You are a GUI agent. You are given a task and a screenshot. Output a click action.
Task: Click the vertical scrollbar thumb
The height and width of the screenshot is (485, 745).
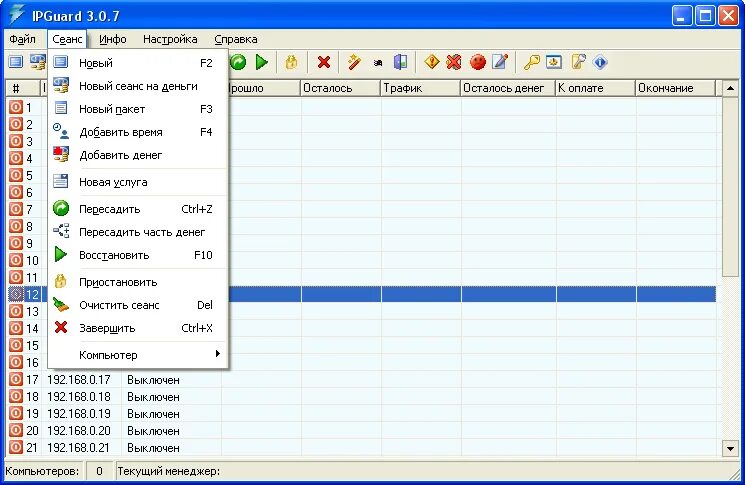(730, 186)
